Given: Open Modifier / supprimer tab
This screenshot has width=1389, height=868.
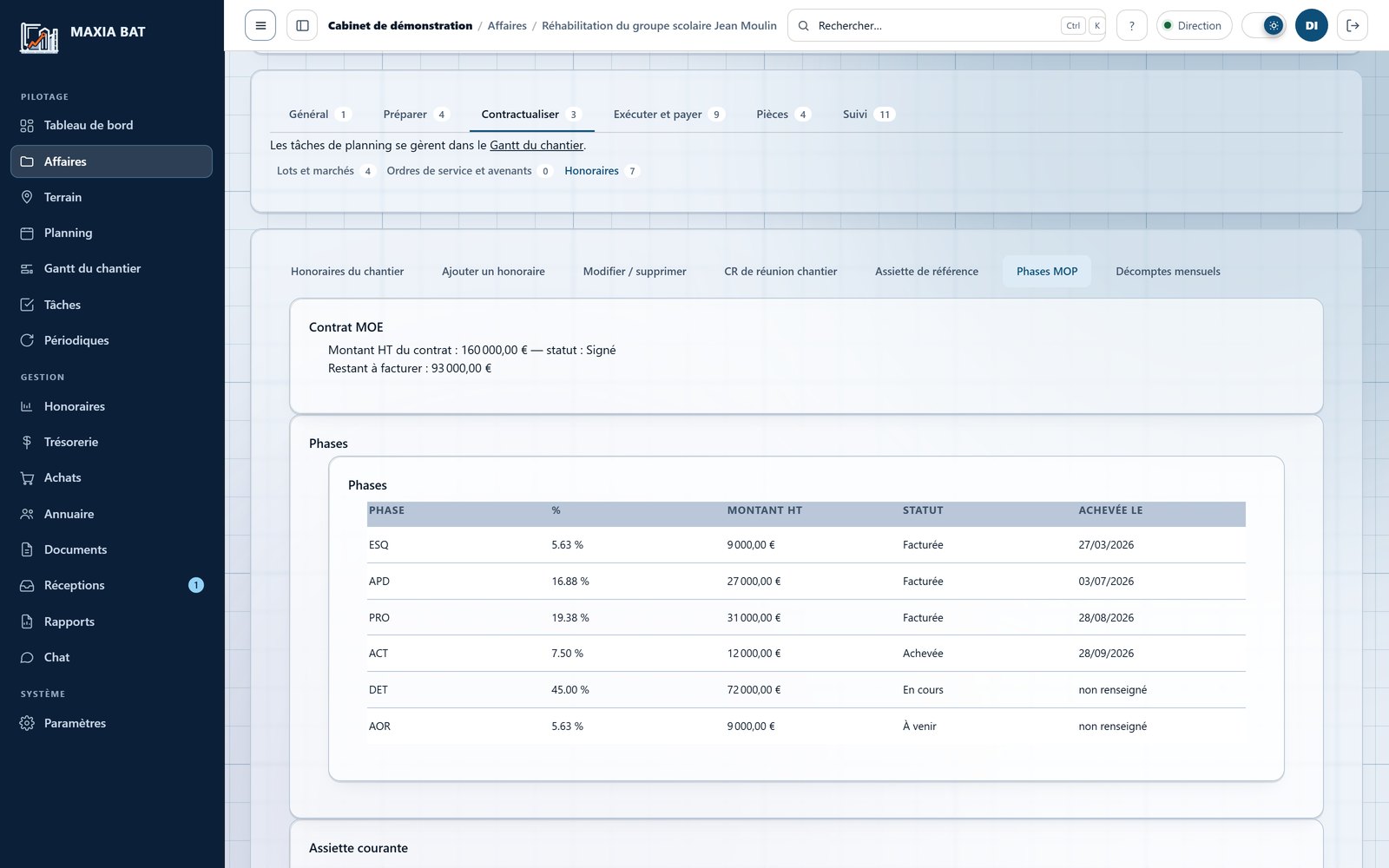Looking at the screenshot, I should (x=635, y=272).
